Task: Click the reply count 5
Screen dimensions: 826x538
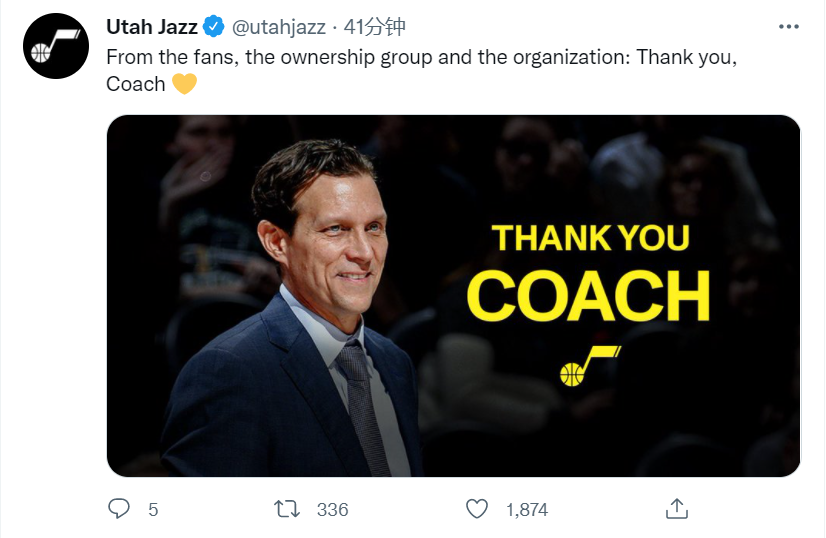Action: [153, 510]
